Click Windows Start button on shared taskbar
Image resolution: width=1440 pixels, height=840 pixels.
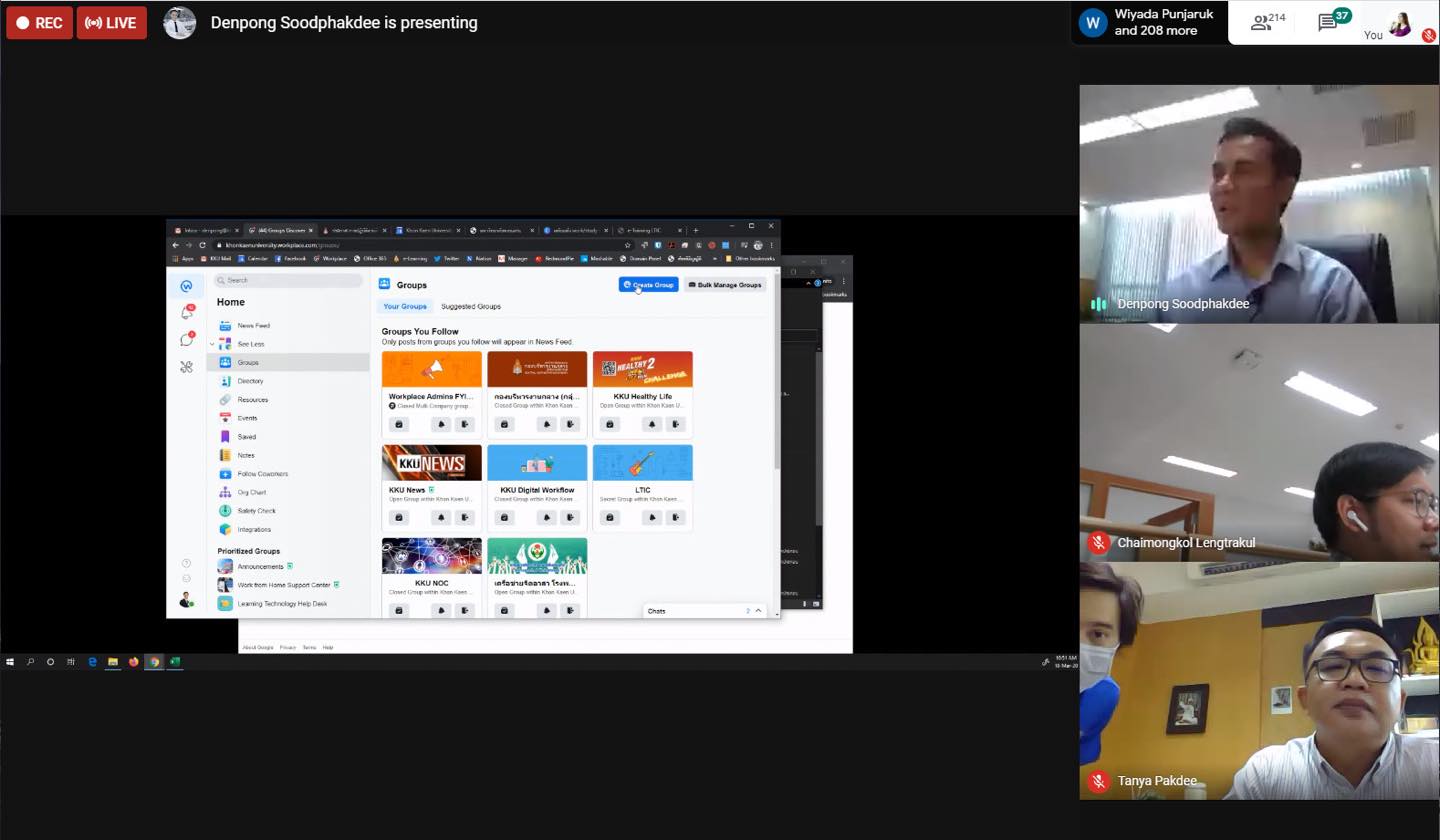click(10, 662)
